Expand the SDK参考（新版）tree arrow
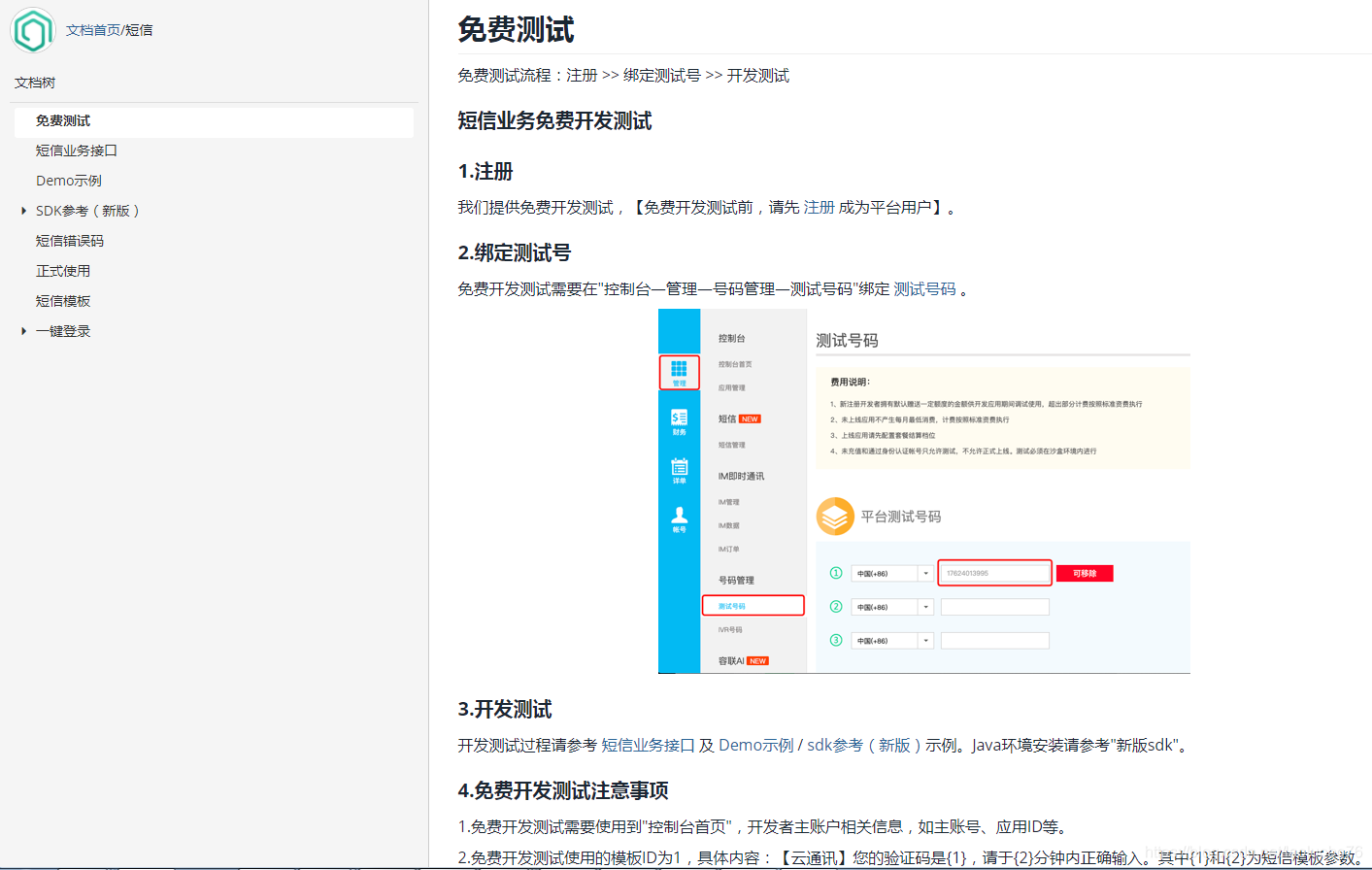Image resolution: width=1372 pixels, height=870 pixels. click(23, 211)
